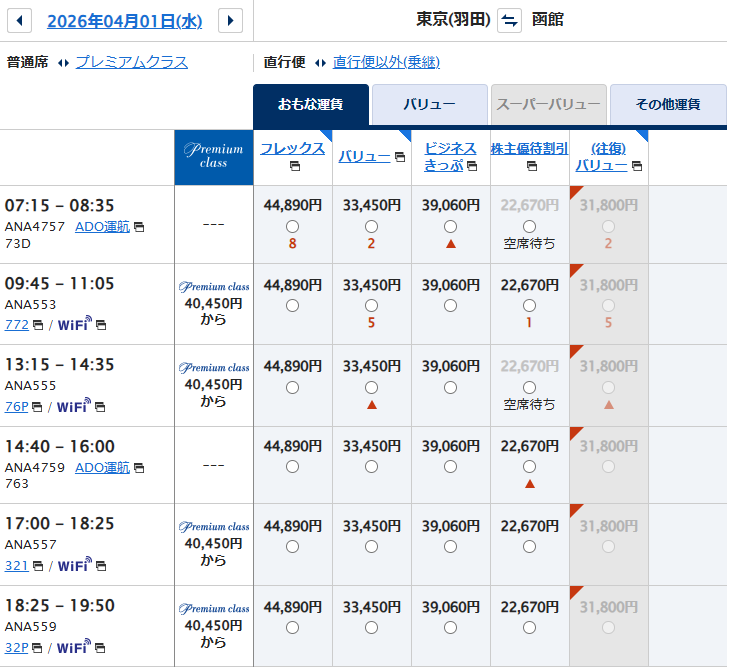Viewport: 732px width, 669px height.
Task: Open the プレミアムクラス link
Action: click(x=131, y=62)
